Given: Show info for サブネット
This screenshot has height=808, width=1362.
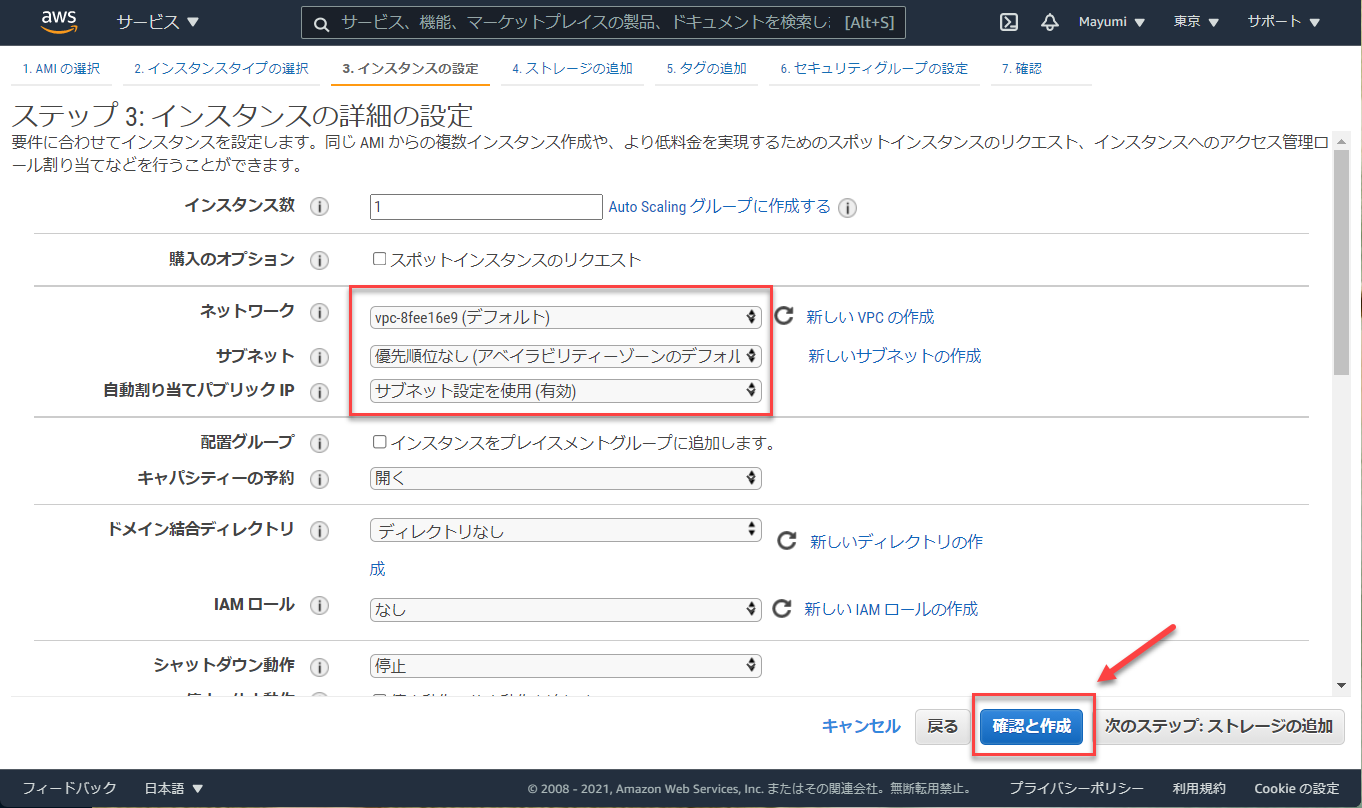Looking at the screenshot, I should click(x=319, y=357).
